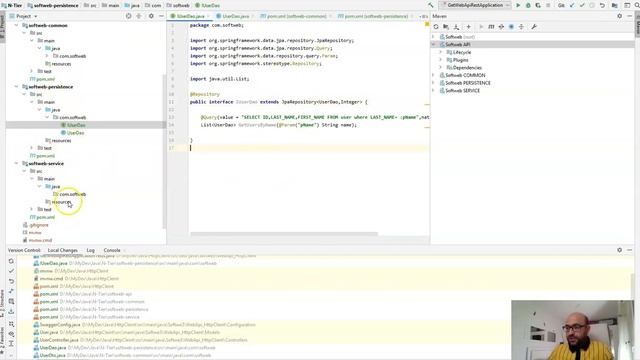The image size is (640, 360).
Task: Switch to the Local Changes tab
Action: 62,250
